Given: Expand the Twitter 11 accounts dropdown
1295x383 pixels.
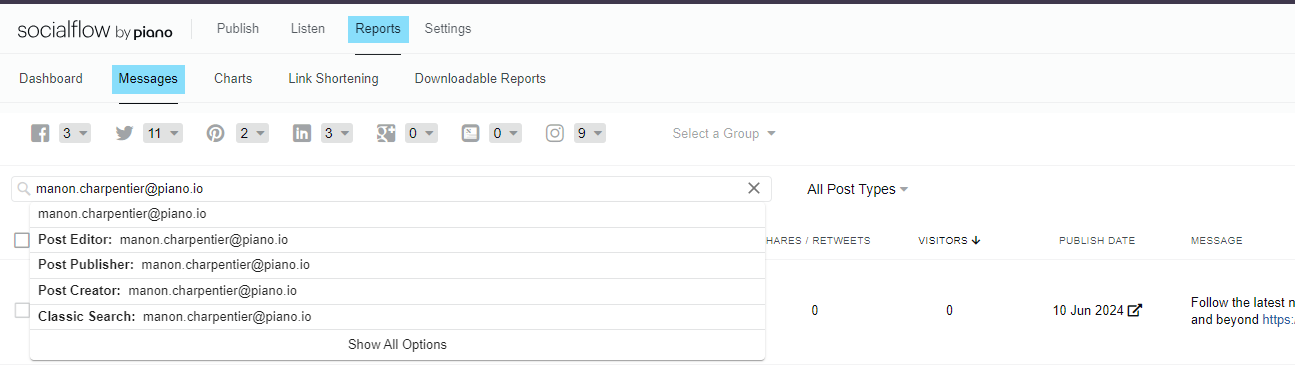Looking at the screenshot, I should pos(163,133).
